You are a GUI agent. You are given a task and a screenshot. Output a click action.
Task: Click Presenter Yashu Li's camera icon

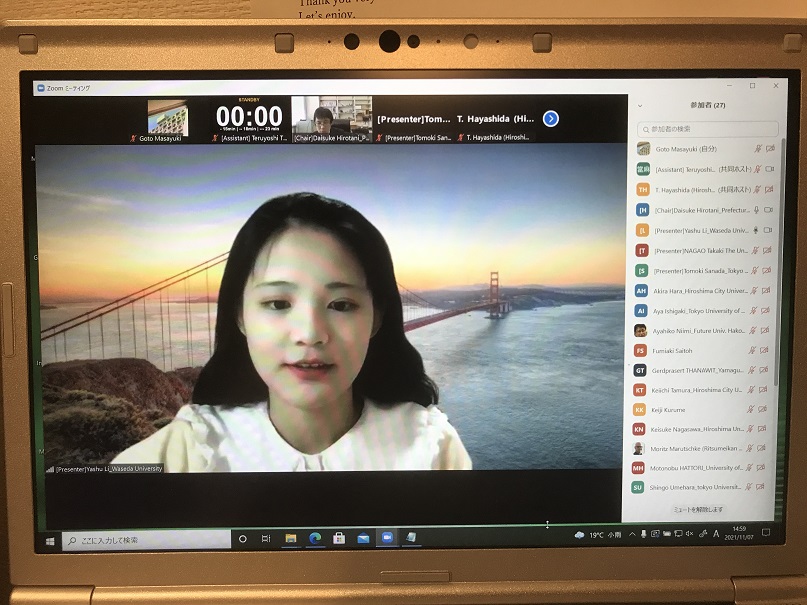[768, 230]
